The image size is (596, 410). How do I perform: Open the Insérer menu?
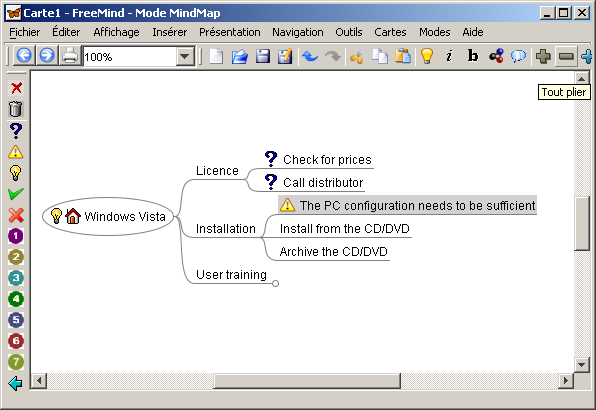coord(170,32)
